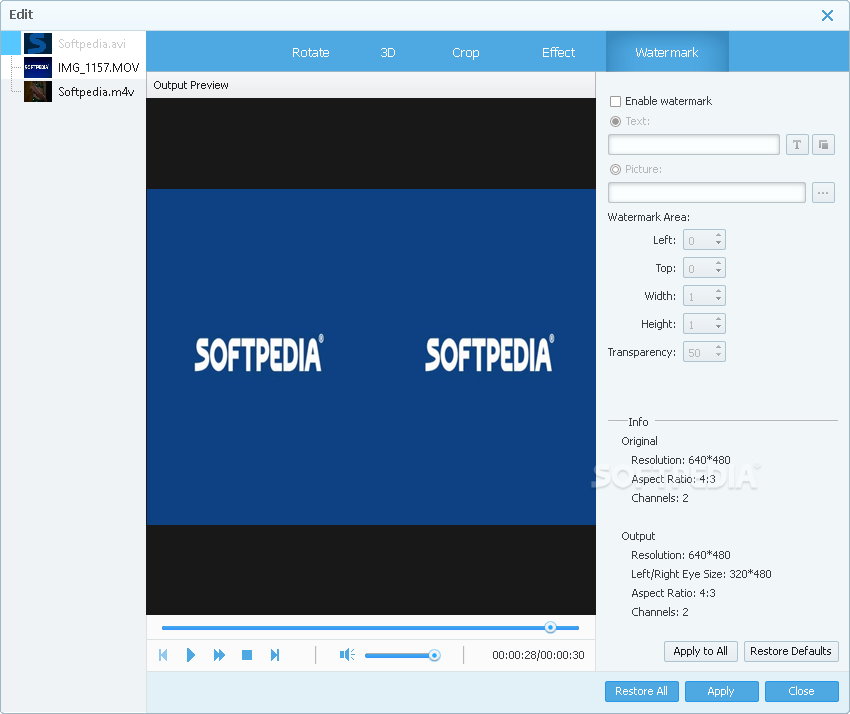The image size is (850, 714).
Task: Play the video preview
Action: click(190, 655)
